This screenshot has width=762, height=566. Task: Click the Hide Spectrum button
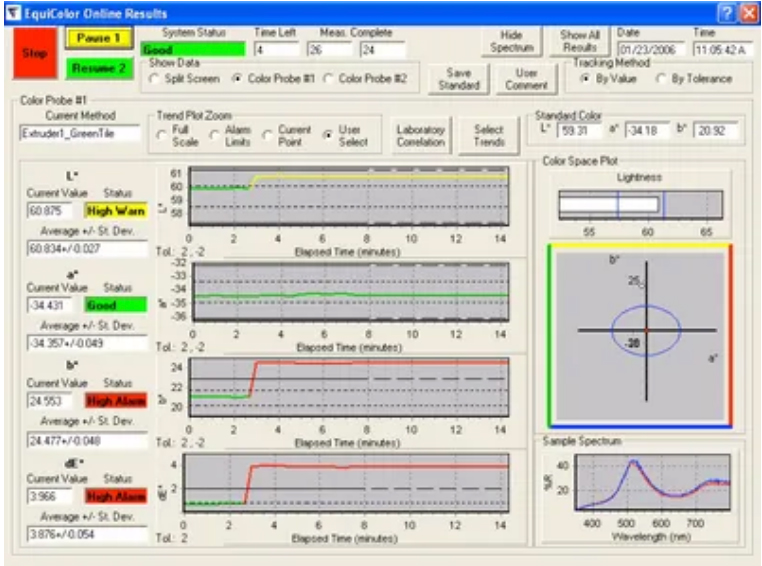512,42
